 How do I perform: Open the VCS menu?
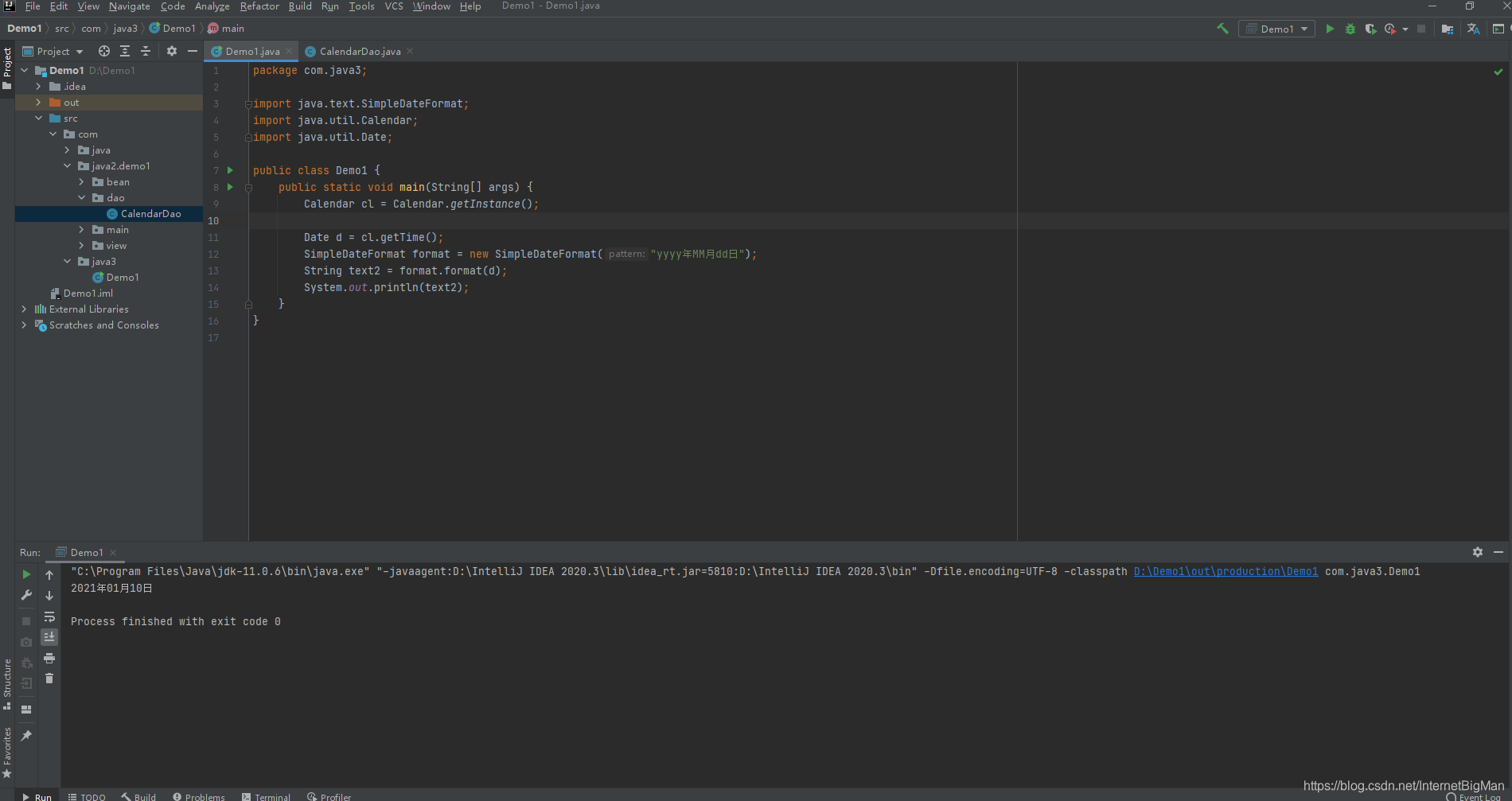[394, 6]
